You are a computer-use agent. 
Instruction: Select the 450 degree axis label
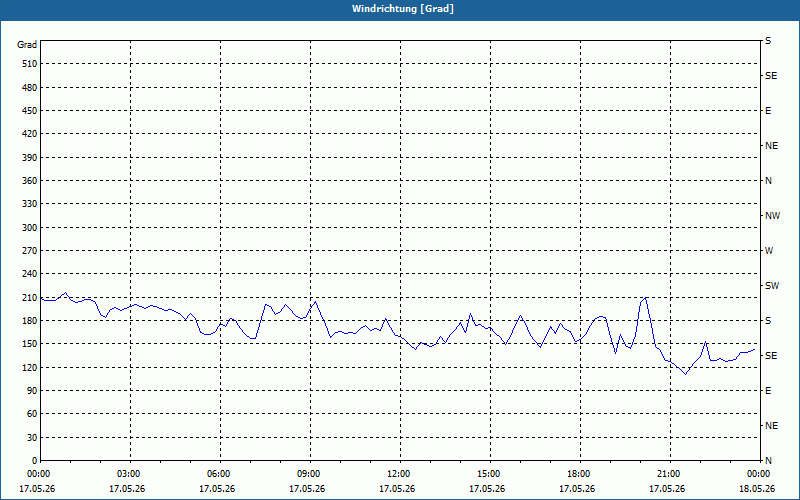[30, 111]
